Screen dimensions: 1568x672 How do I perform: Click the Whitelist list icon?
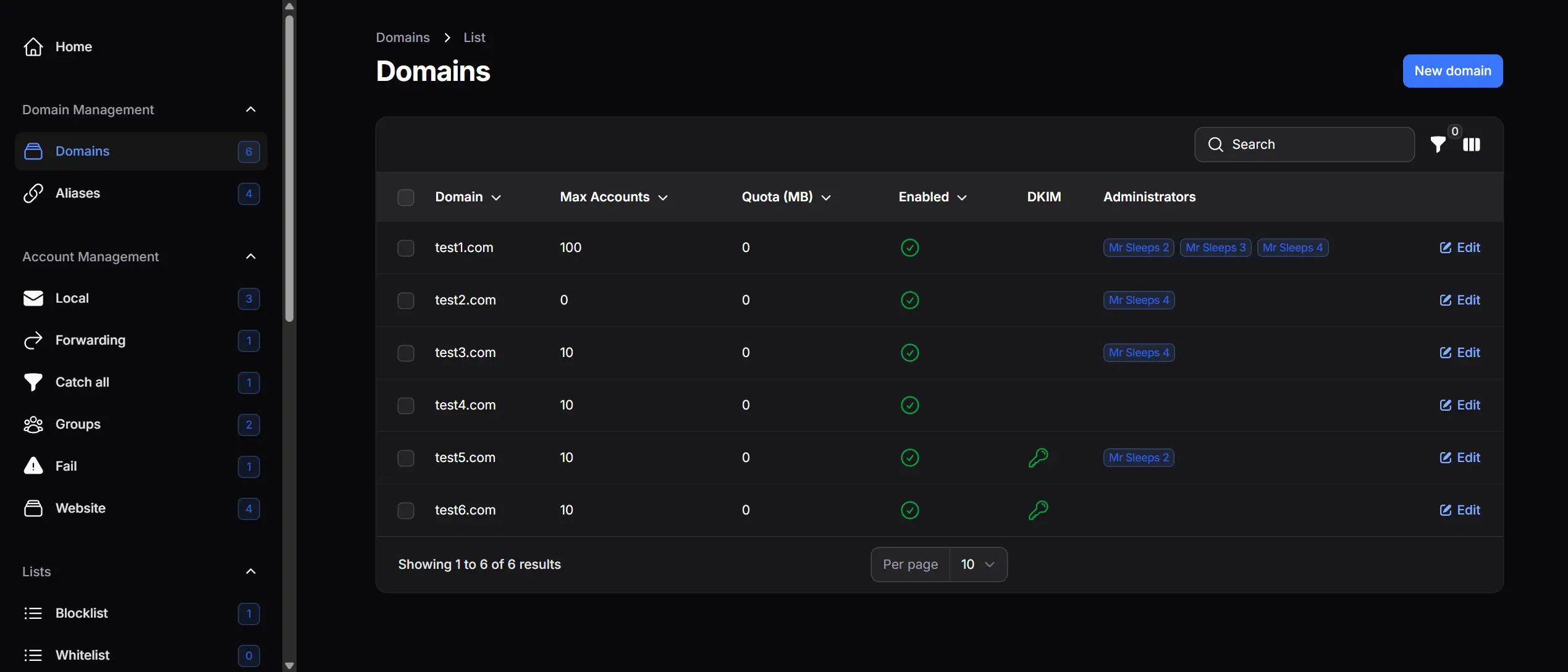pyautogui.click(x=33, y=655)
